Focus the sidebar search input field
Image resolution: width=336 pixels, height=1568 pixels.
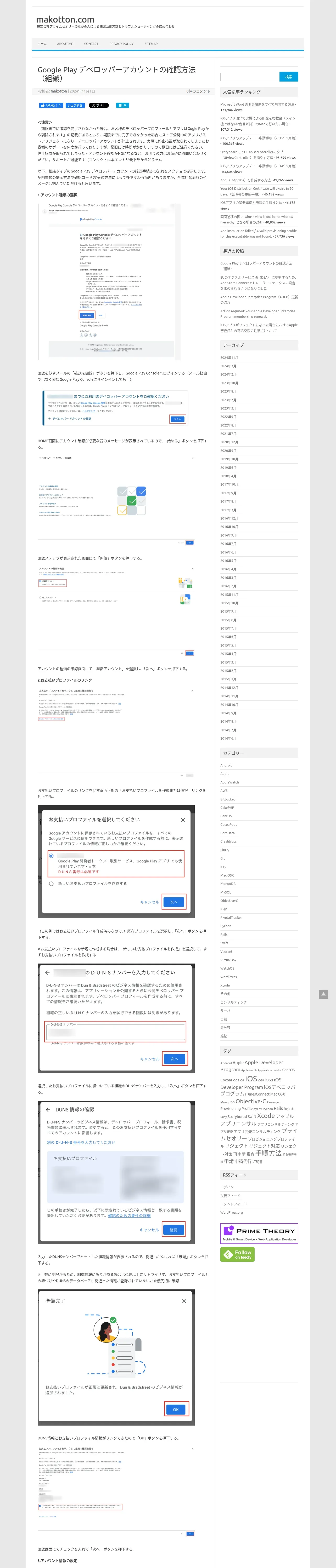click(x=249, y=77)
